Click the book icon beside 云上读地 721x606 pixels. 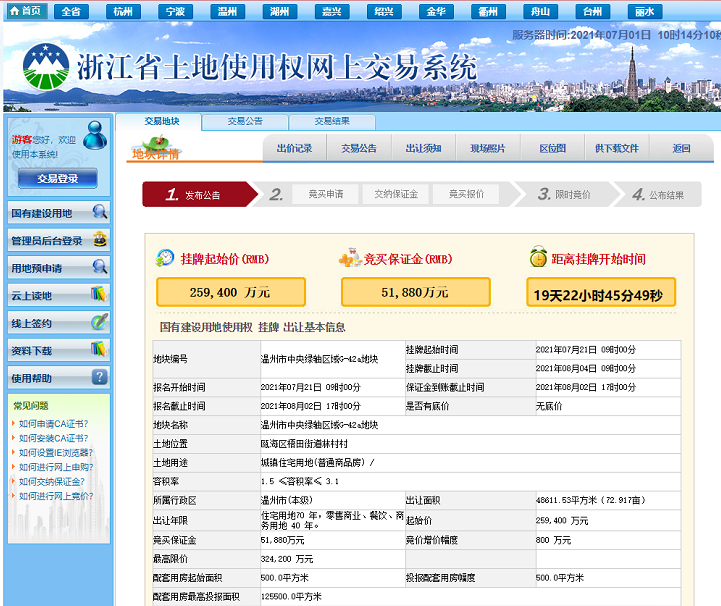99,295
